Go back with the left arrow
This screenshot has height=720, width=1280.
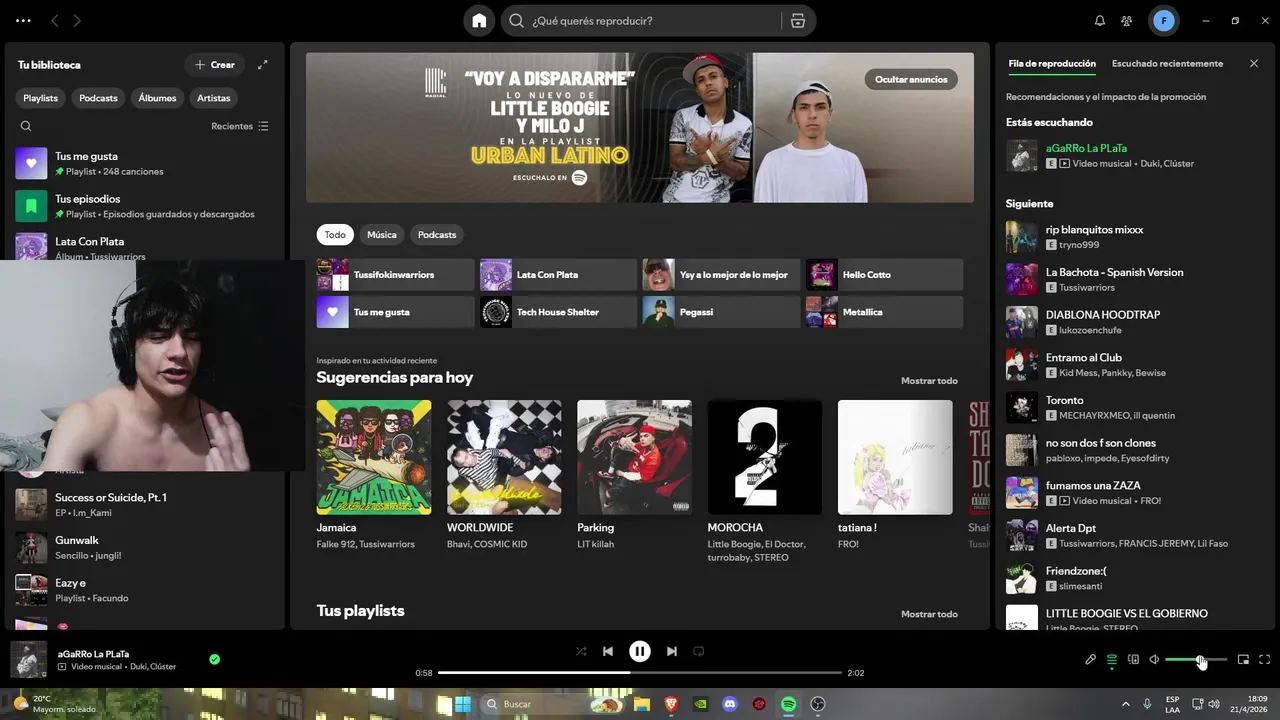55,20
